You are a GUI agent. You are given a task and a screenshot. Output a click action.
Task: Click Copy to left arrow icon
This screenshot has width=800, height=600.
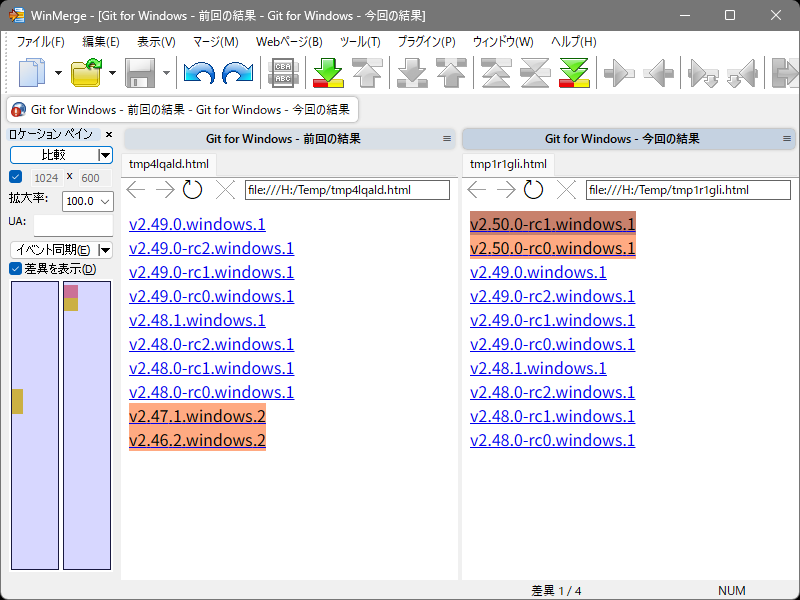coord(658,73)
